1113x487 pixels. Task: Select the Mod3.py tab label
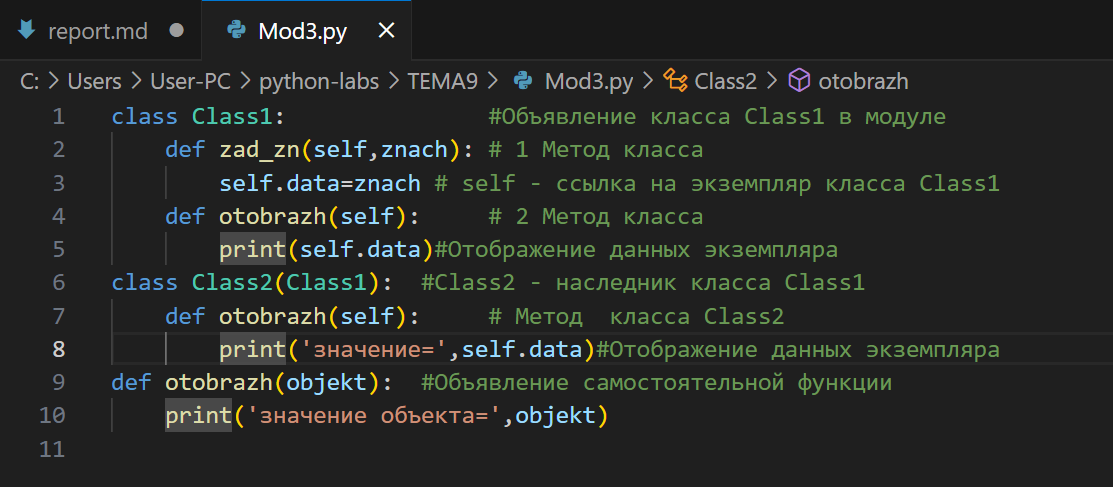click(302, 31)
